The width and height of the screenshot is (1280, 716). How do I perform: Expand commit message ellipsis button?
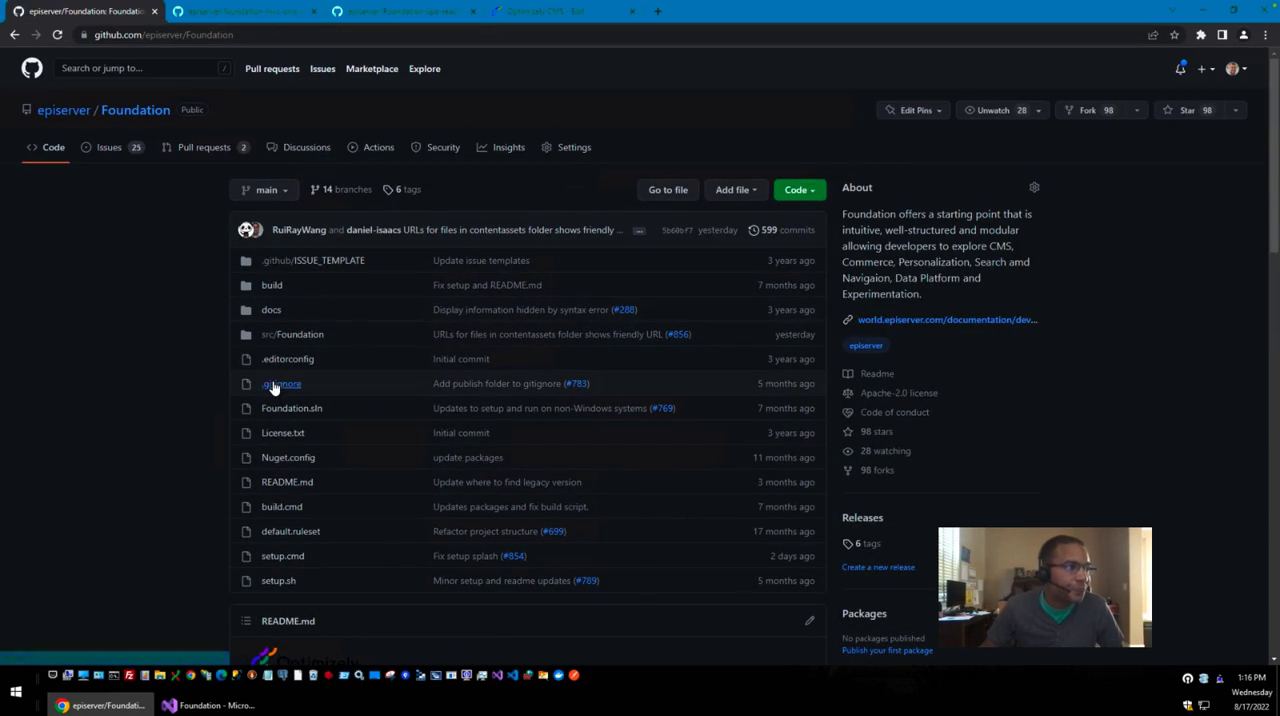(639, 230)
